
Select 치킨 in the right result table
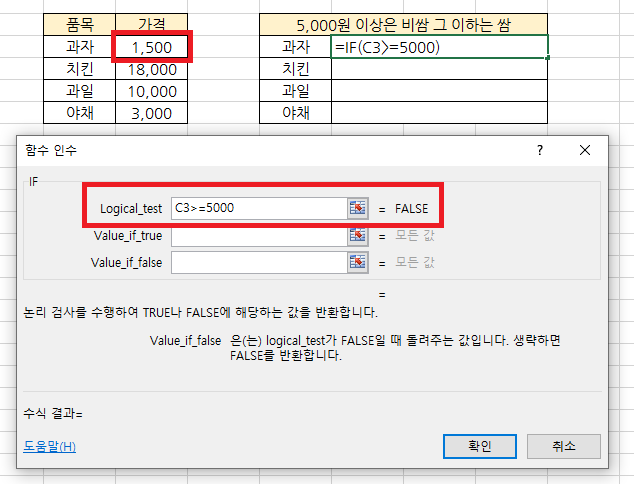click(x=296, y=69)
